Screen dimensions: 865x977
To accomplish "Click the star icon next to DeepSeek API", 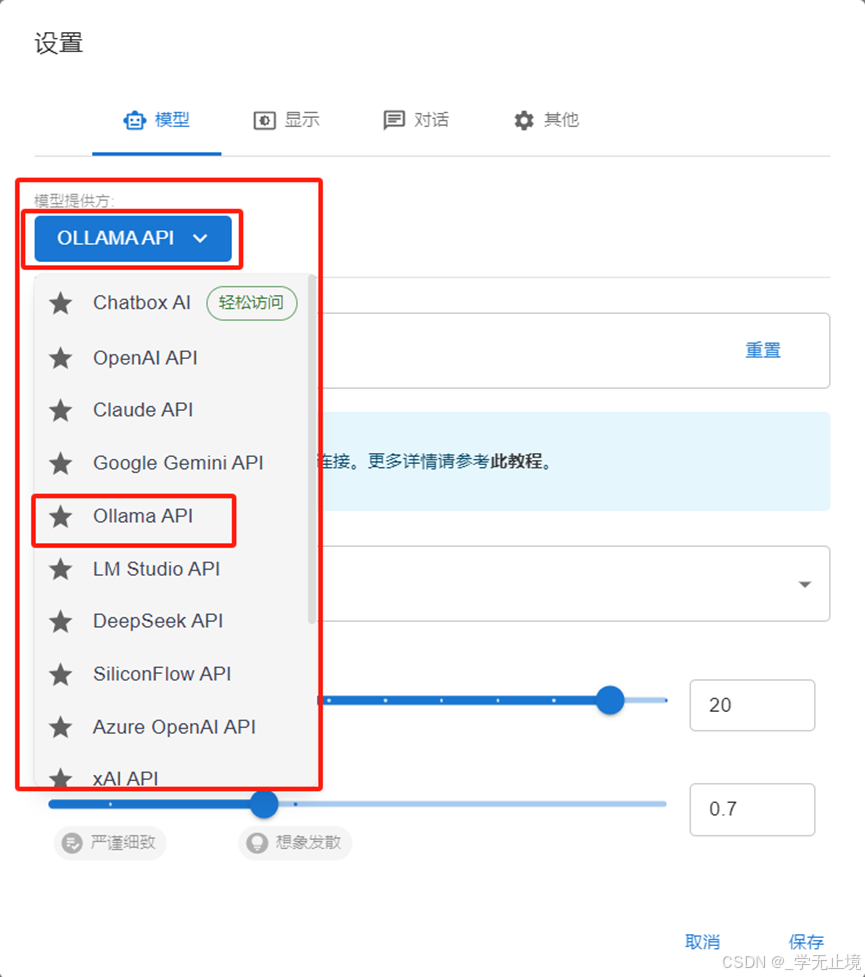I will tap(60, 622).
